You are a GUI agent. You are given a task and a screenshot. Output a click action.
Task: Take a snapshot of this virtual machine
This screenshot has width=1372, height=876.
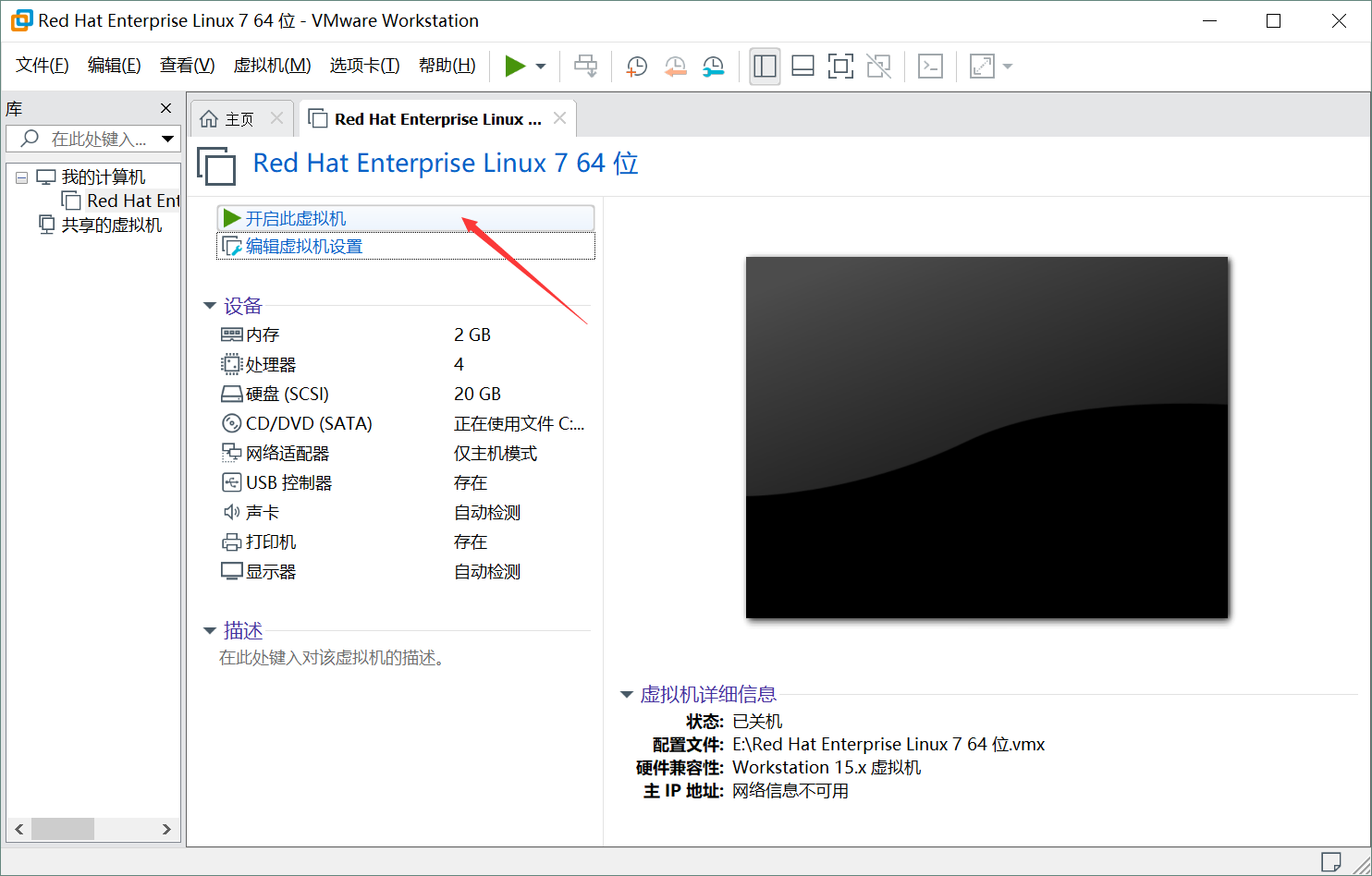click(x=636, y=66)
